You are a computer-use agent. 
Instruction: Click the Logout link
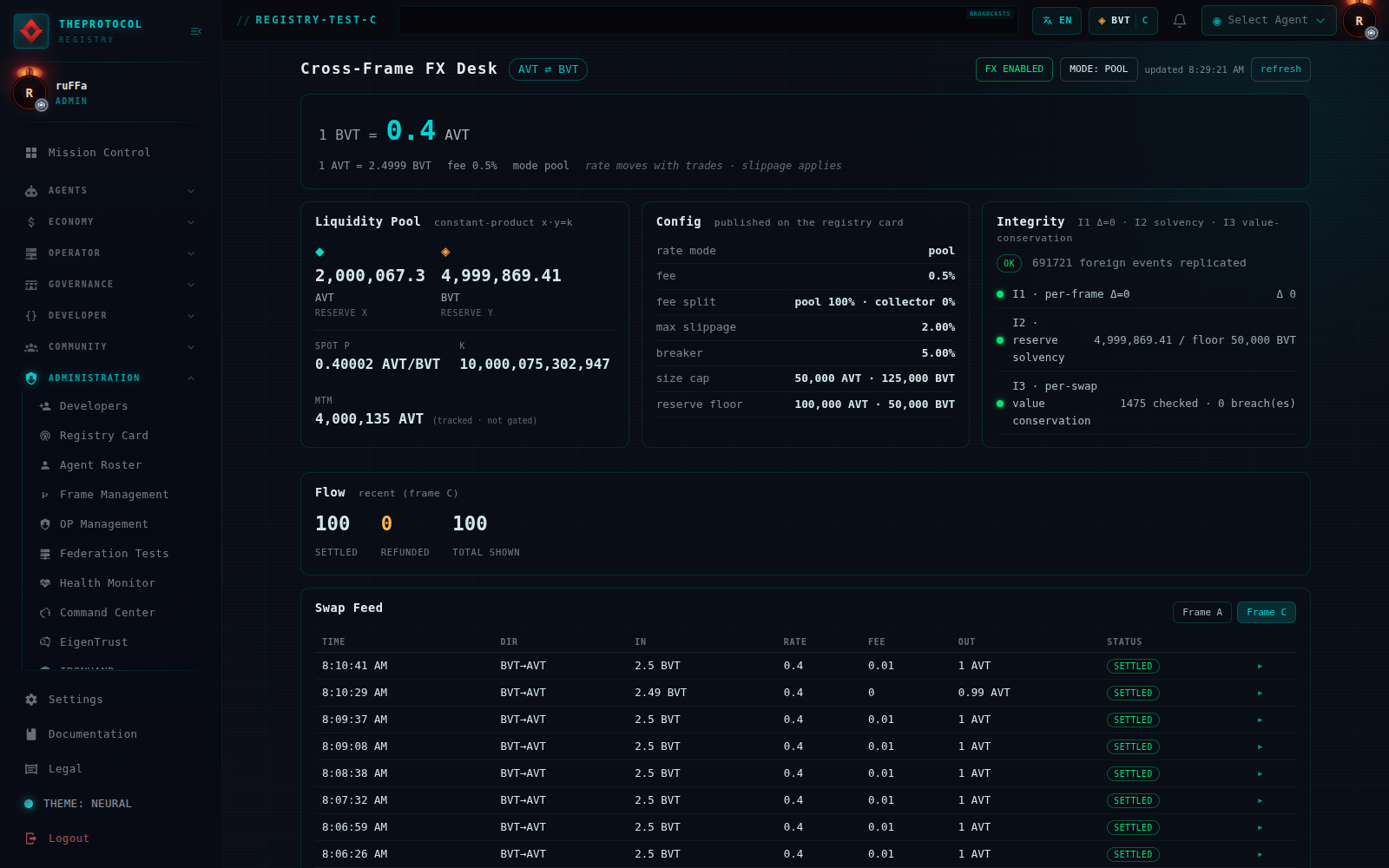coord(69,838)
